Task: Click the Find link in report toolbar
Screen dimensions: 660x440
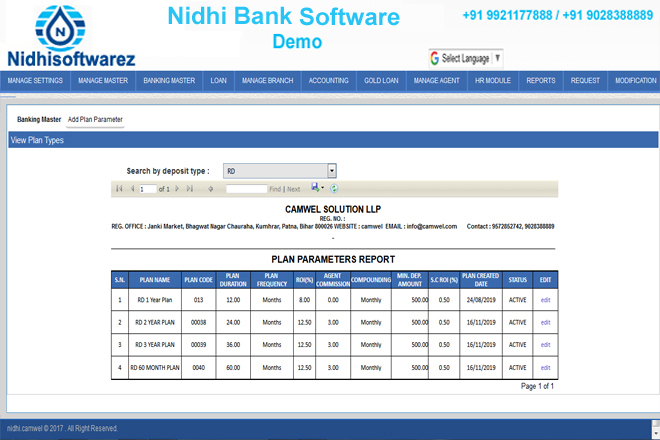Action: (x=275, y=189)
